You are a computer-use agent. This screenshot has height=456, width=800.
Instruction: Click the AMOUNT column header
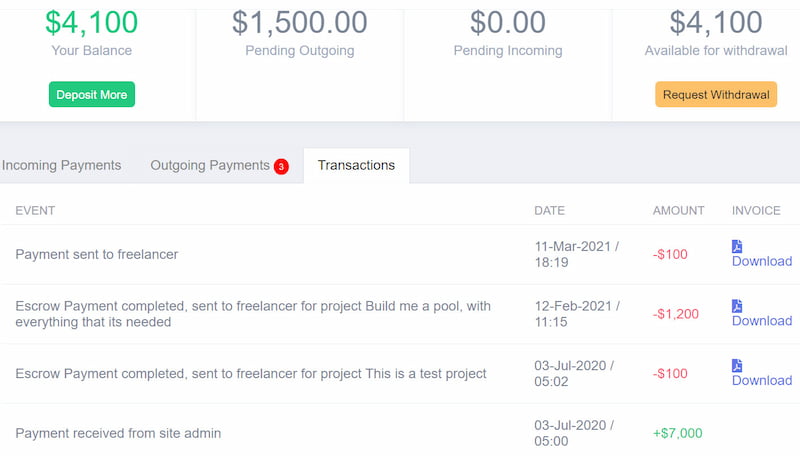click(x=678, y=210)
